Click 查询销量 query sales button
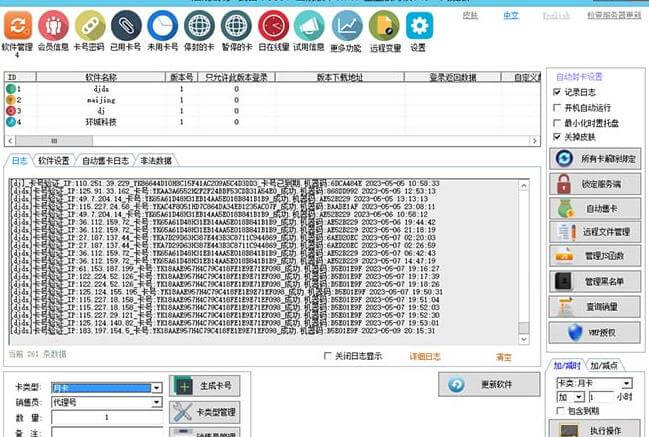This screenshot has height=437, width=649. coord(595,307)
